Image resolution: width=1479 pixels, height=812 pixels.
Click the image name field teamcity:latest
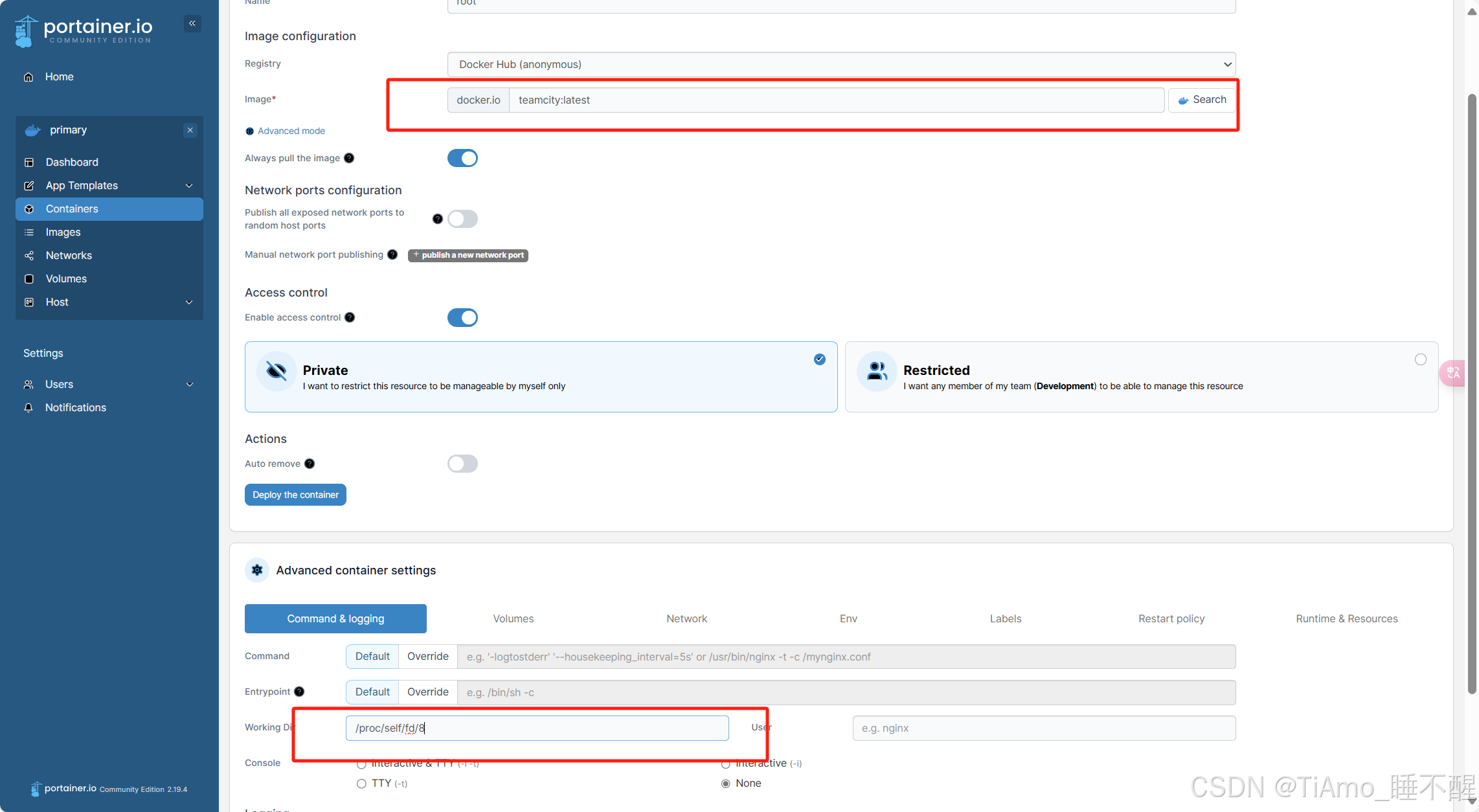pos(837,100)
